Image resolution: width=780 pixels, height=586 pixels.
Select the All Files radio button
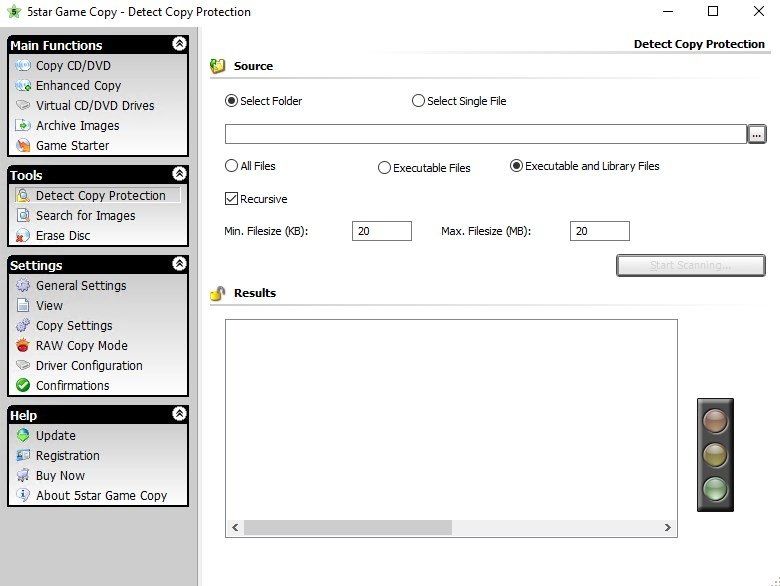tap(231, 166)
